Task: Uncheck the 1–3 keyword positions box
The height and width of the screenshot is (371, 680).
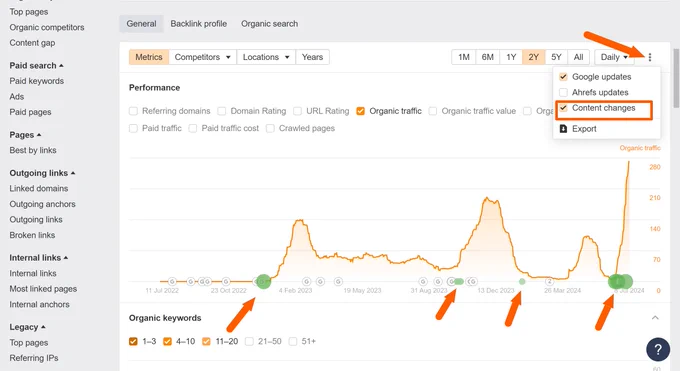Action: 133,341
